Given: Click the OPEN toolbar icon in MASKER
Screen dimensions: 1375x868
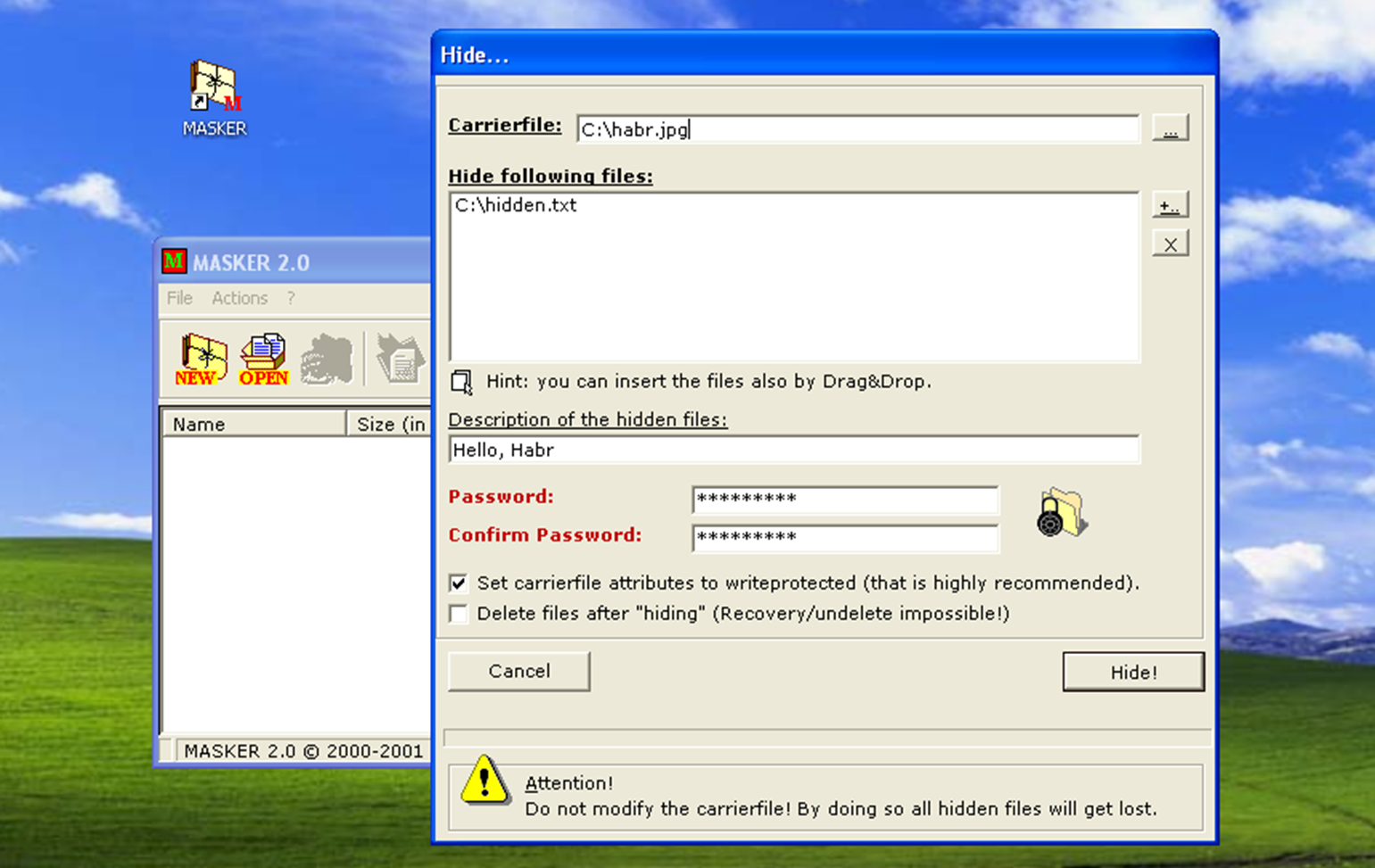Looking at the screenshot, I should (x=264, y=359).
